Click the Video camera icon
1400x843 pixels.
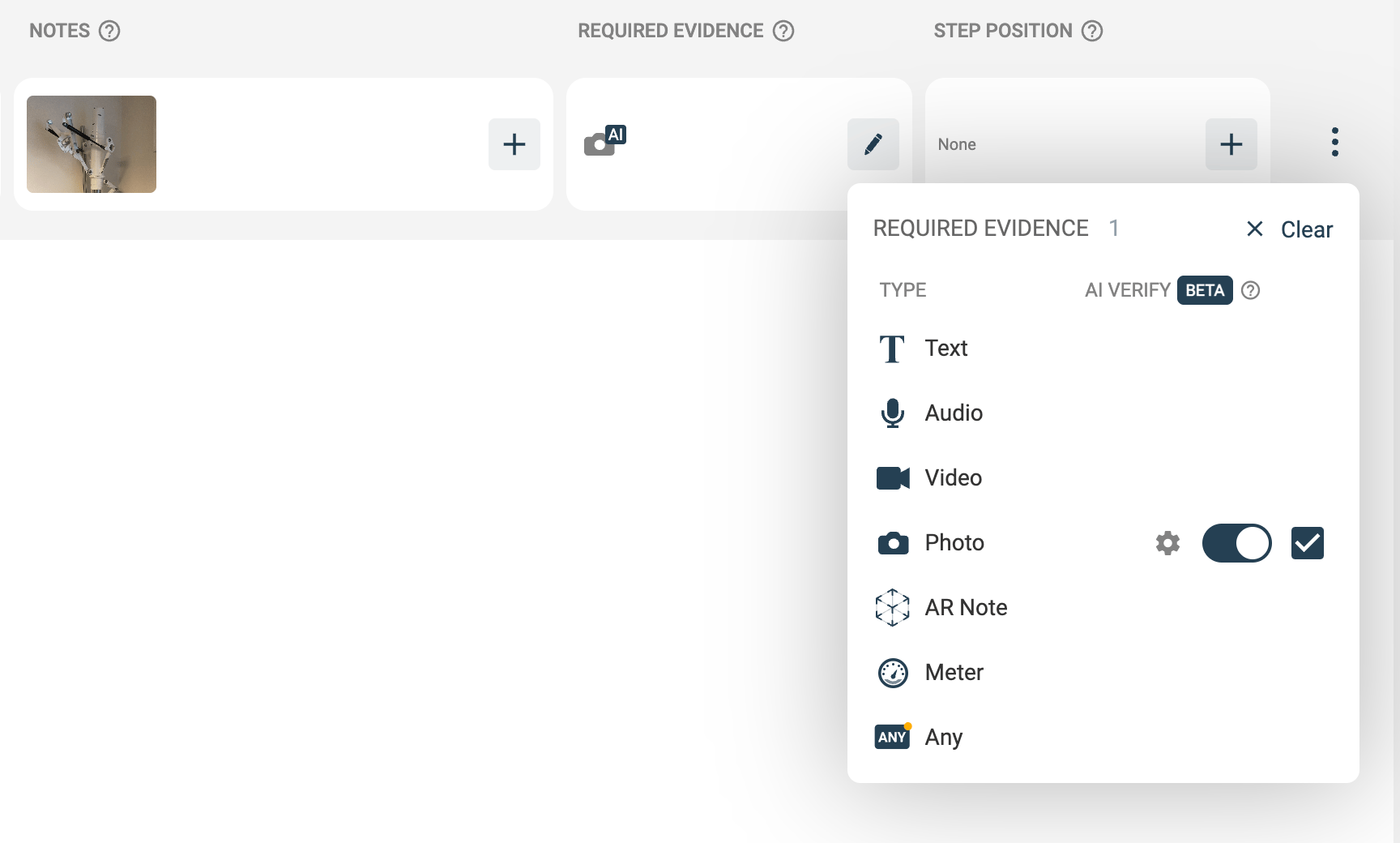893,478
